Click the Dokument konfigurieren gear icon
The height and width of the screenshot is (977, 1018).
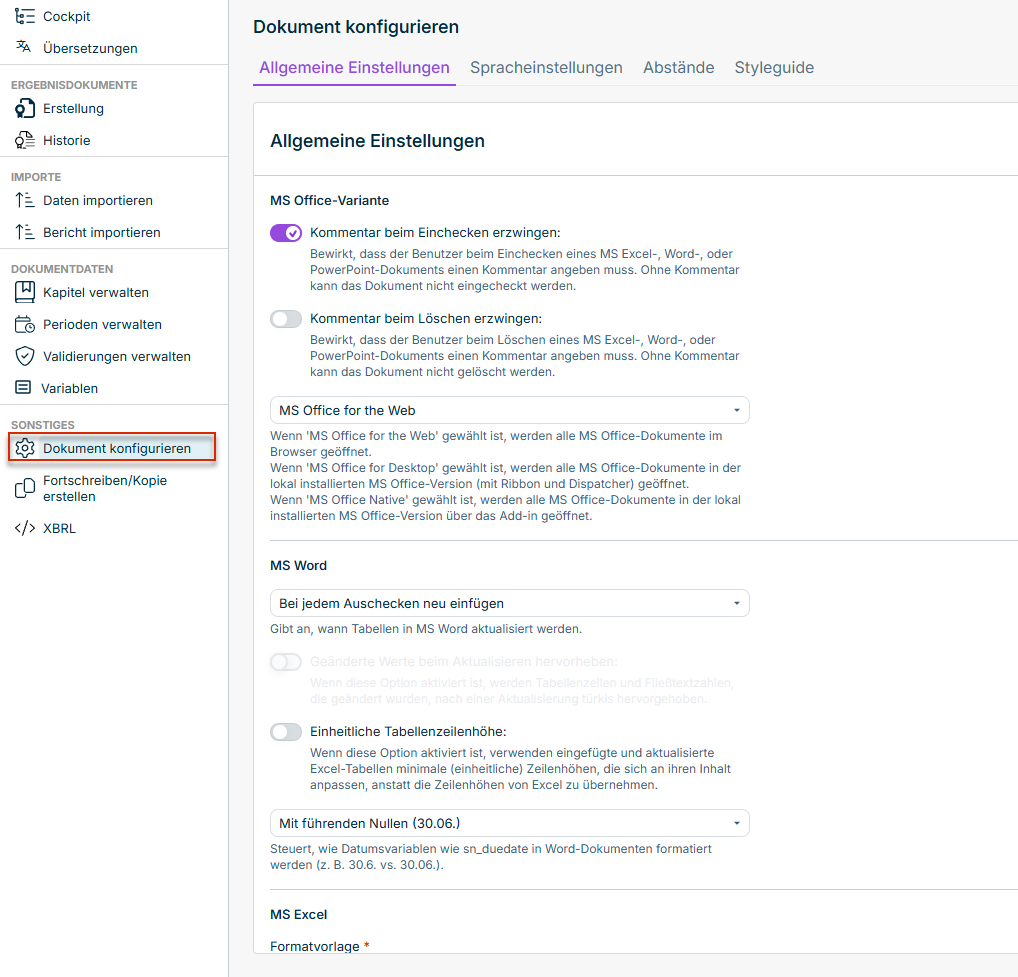point(25,448)
